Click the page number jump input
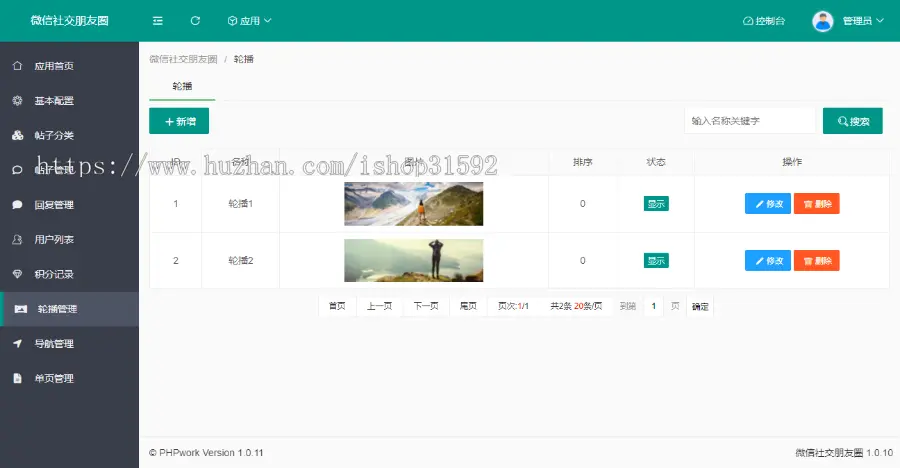 pyautogui.click(x=654, y=306)
